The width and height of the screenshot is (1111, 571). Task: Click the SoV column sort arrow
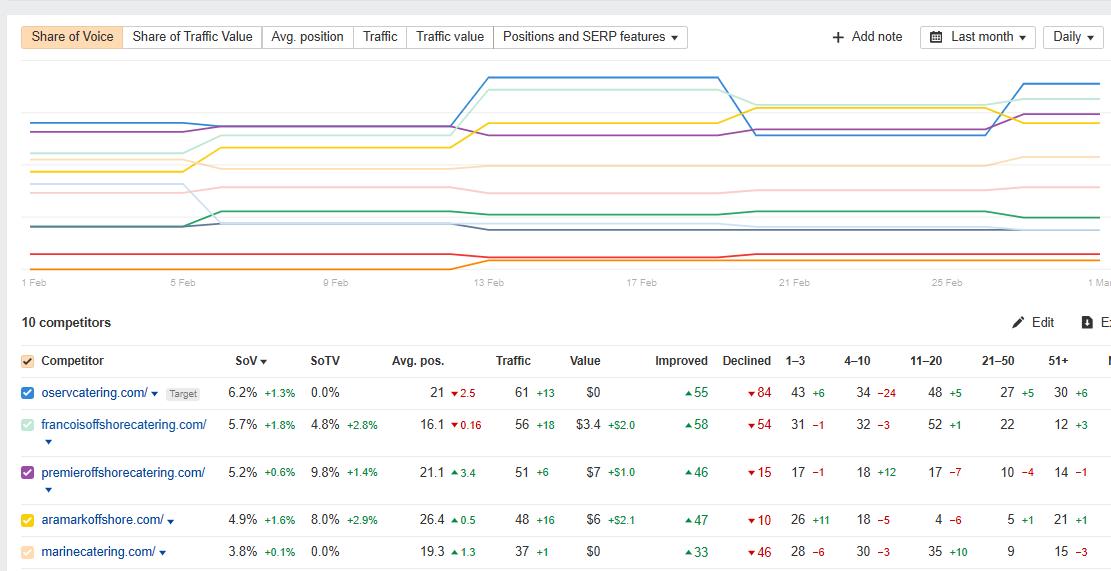264,362
